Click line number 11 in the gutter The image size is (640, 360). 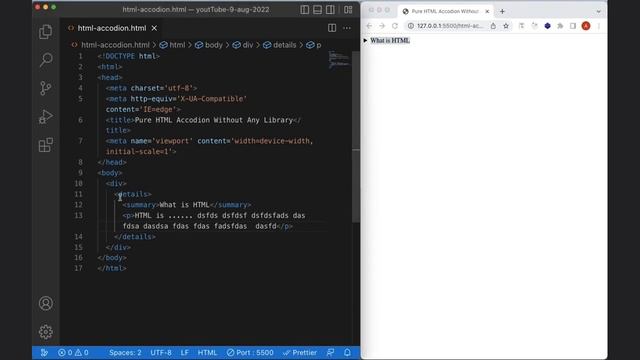coord(78,194)
